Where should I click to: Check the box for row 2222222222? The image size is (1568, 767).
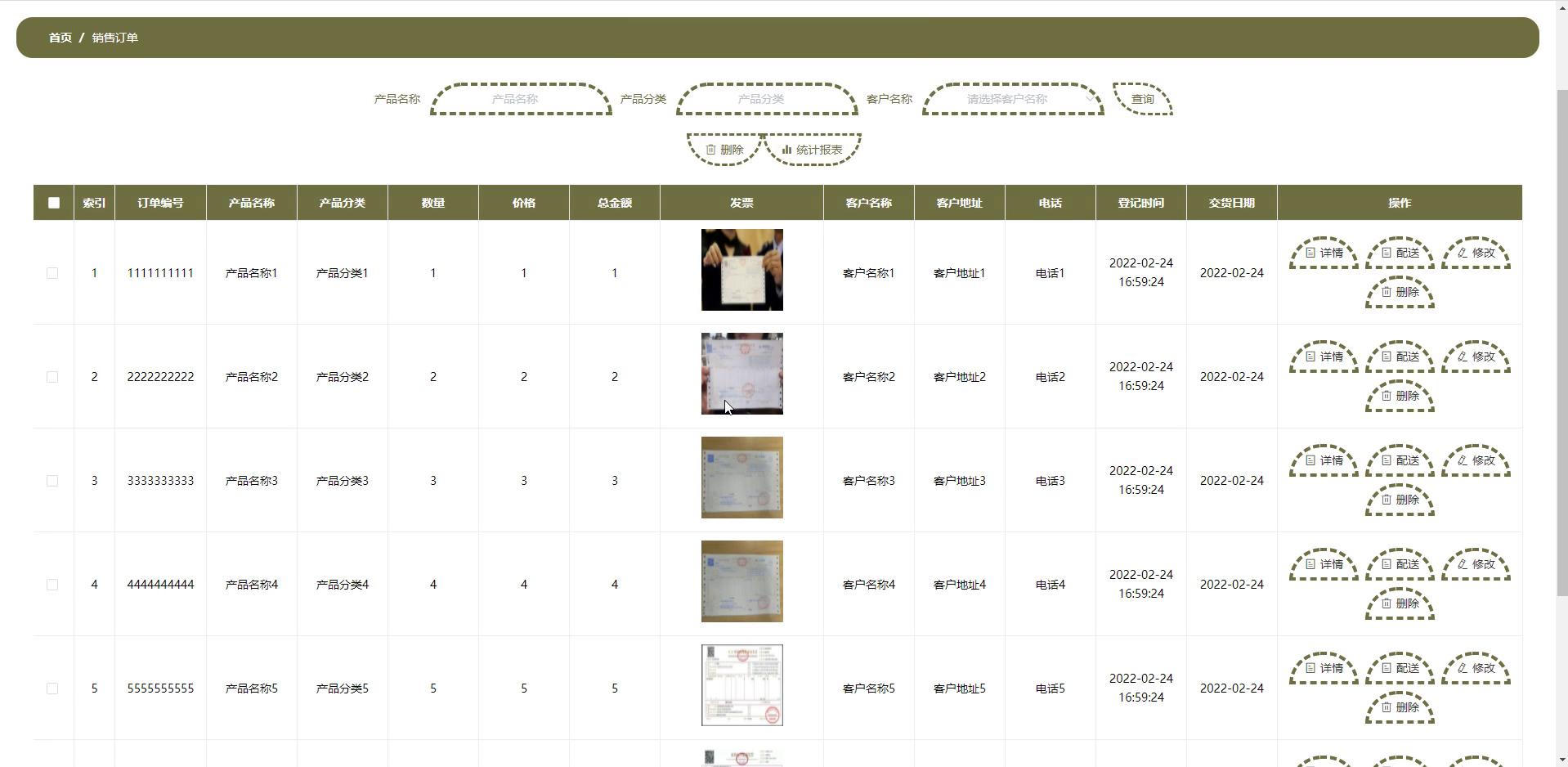click(52, 377)
